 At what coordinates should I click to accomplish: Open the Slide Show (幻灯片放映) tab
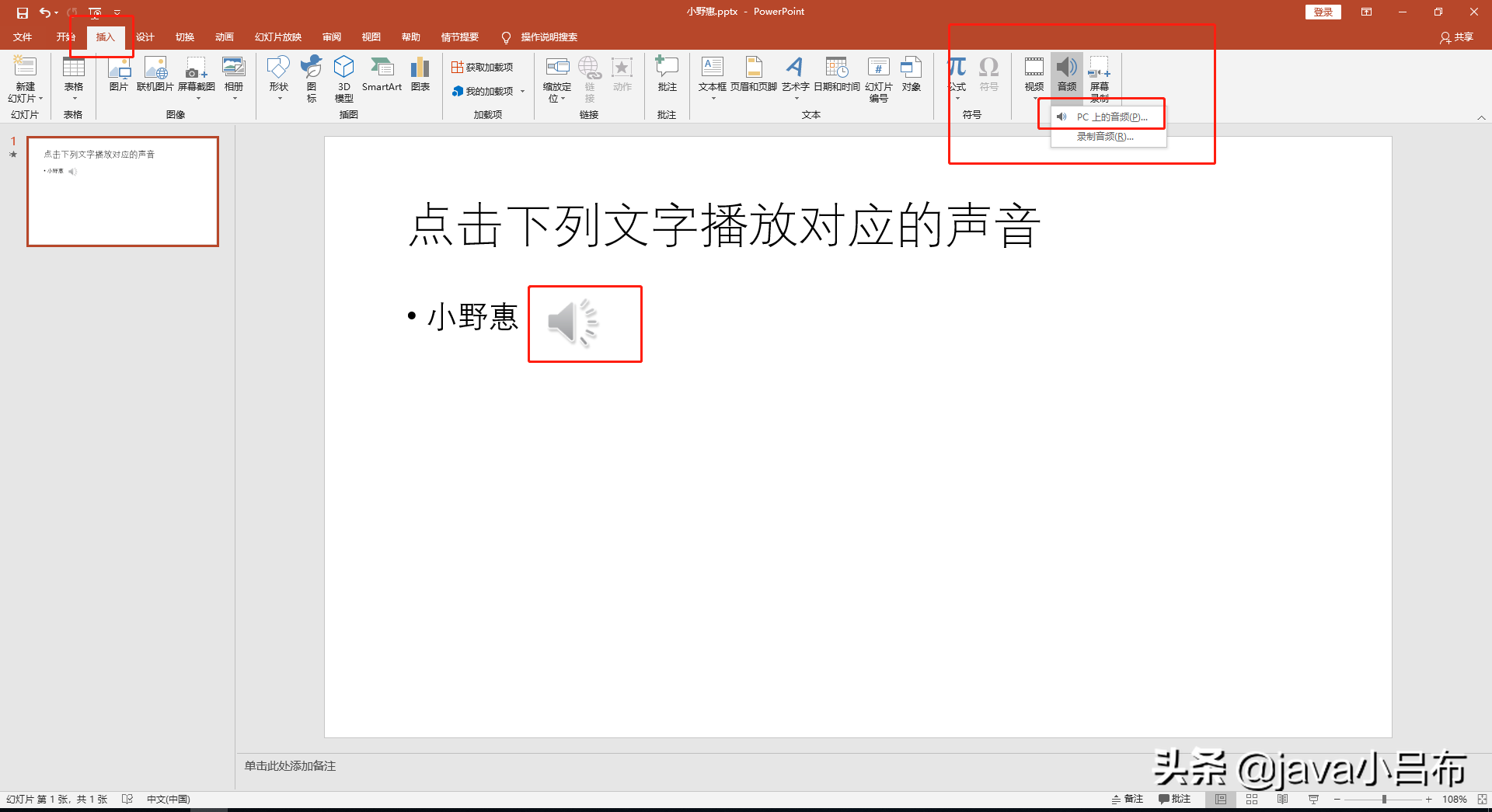click(278, 37)
